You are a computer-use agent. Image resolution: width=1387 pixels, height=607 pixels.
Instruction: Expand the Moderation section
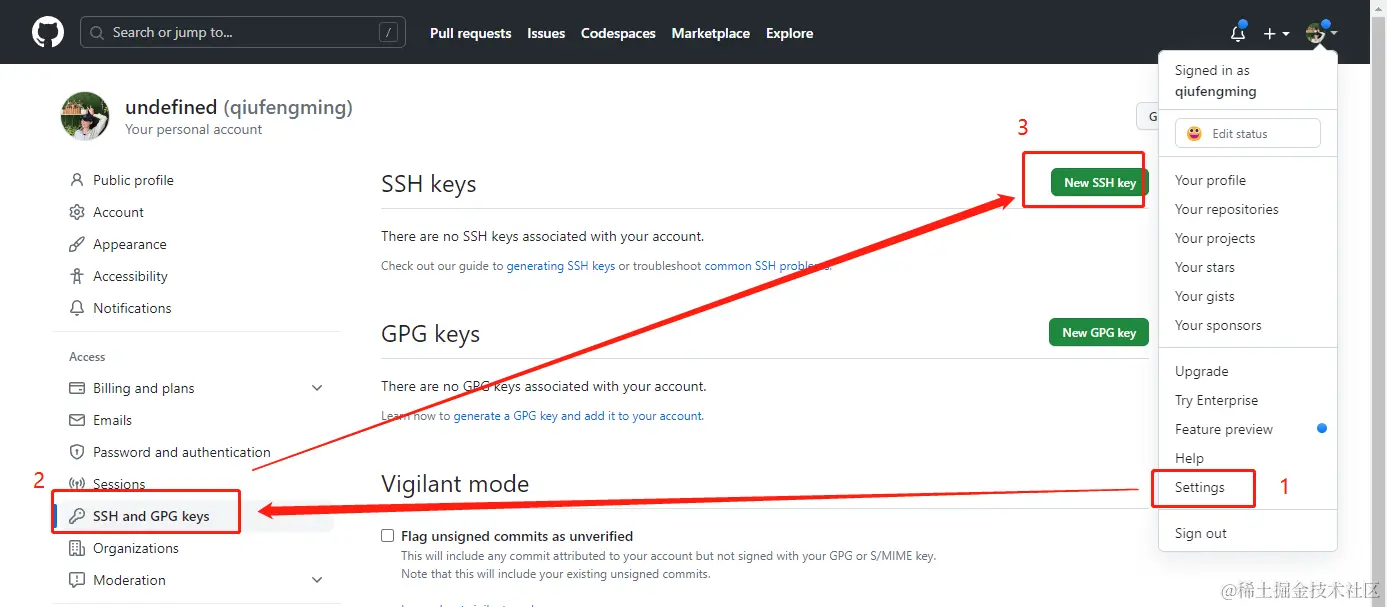pyautogui.click(x=317, y=580)
